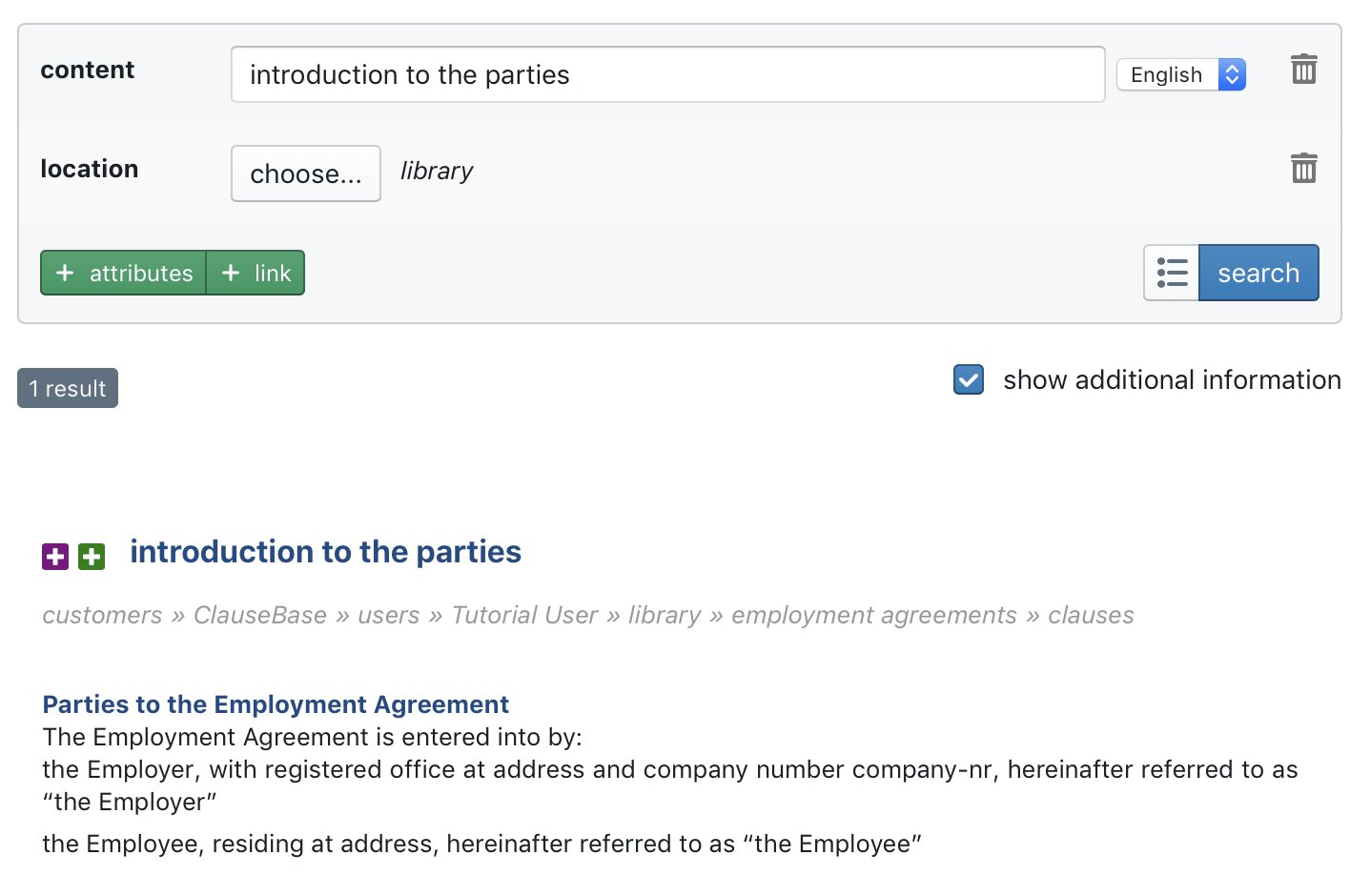
Task: Run the query with the search button
Action: pos(1258,273)
